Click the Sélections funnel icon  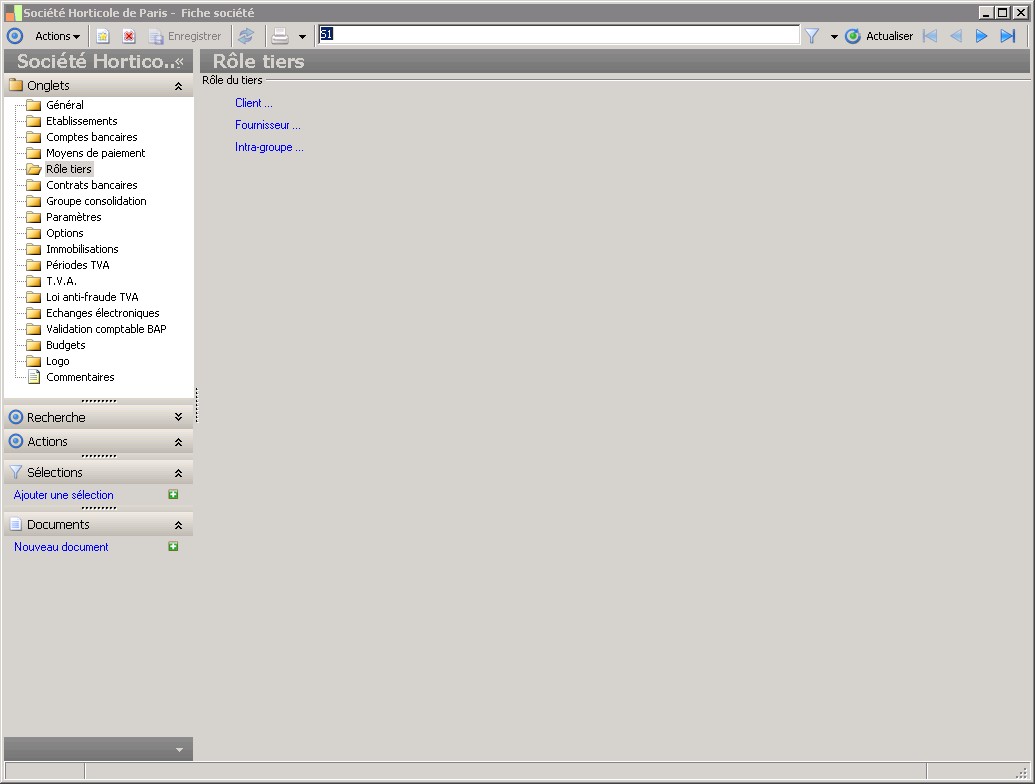(16, 473)
